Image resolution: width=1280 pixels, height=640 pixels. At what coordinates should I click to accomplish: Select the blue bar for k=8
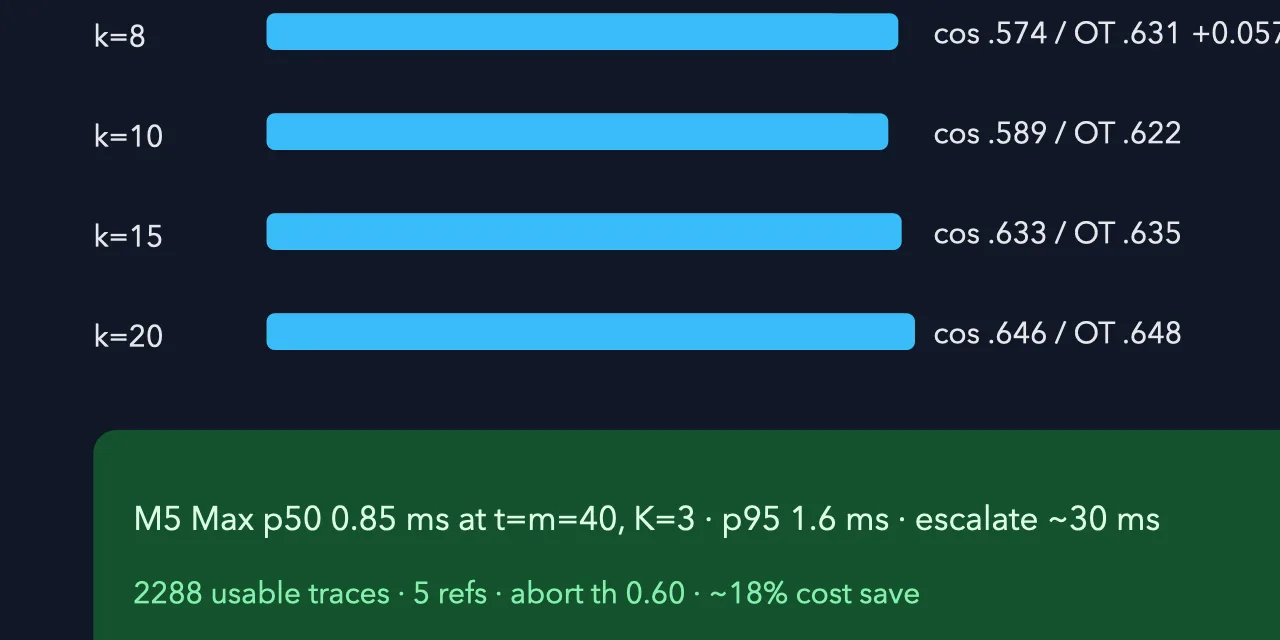(x=582, y=32)
